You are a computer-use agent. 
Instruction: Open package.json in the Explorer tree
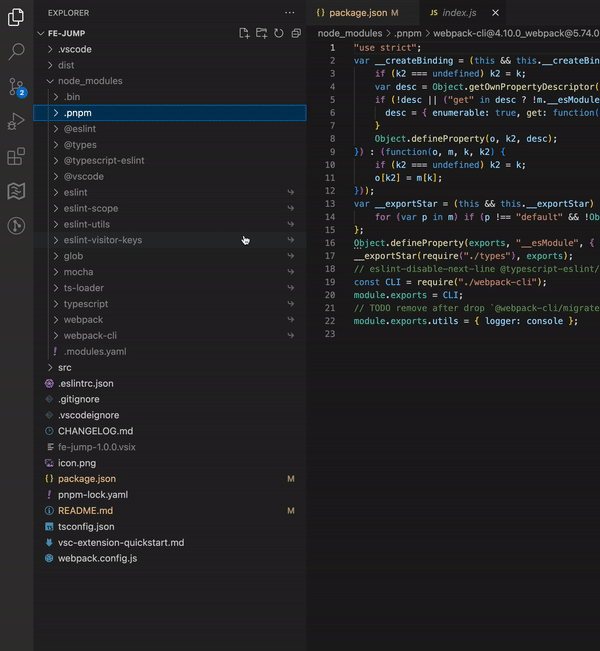pos(170,479)
